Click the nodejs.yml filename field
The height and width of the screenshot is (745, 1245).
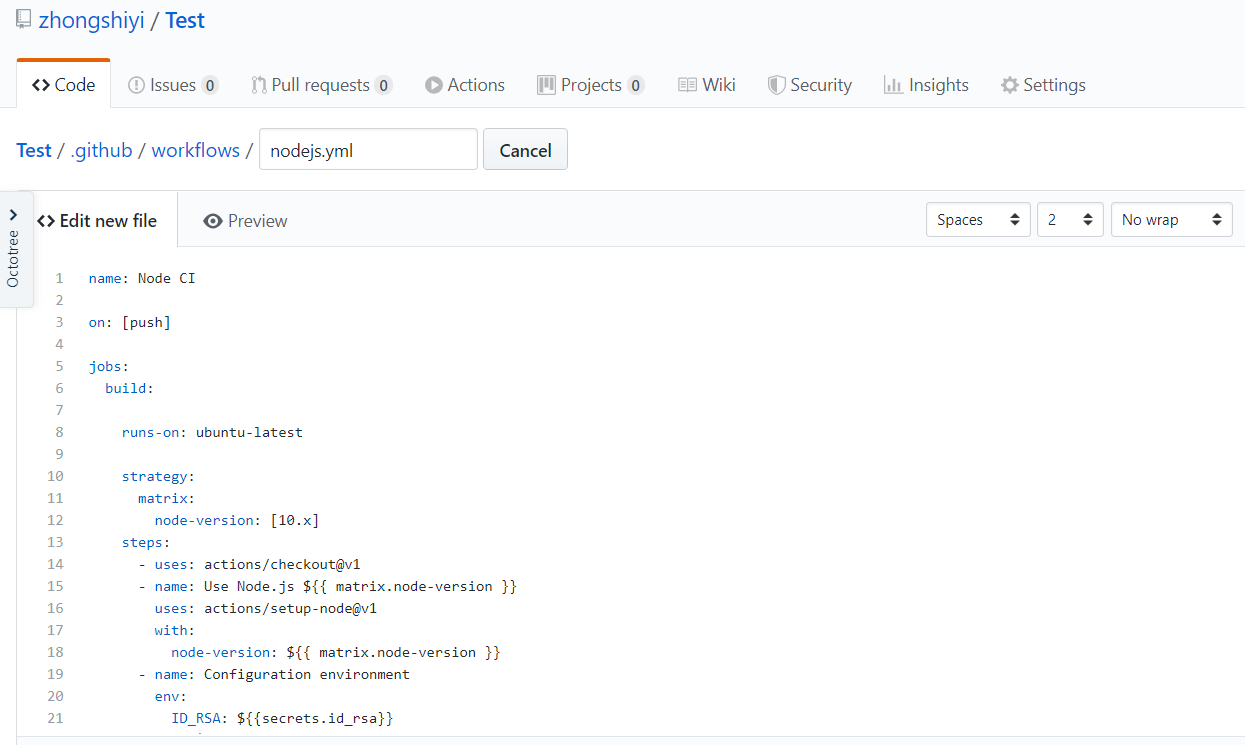[367, 151]
